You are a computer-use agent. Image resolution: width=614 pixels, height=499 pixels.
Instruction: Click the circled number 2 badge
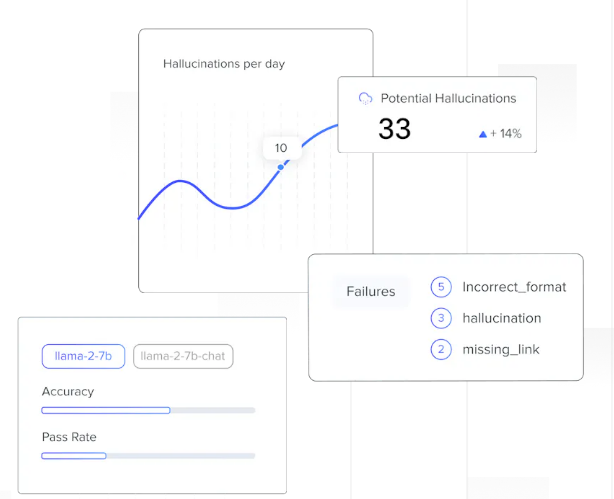[441, 349]
